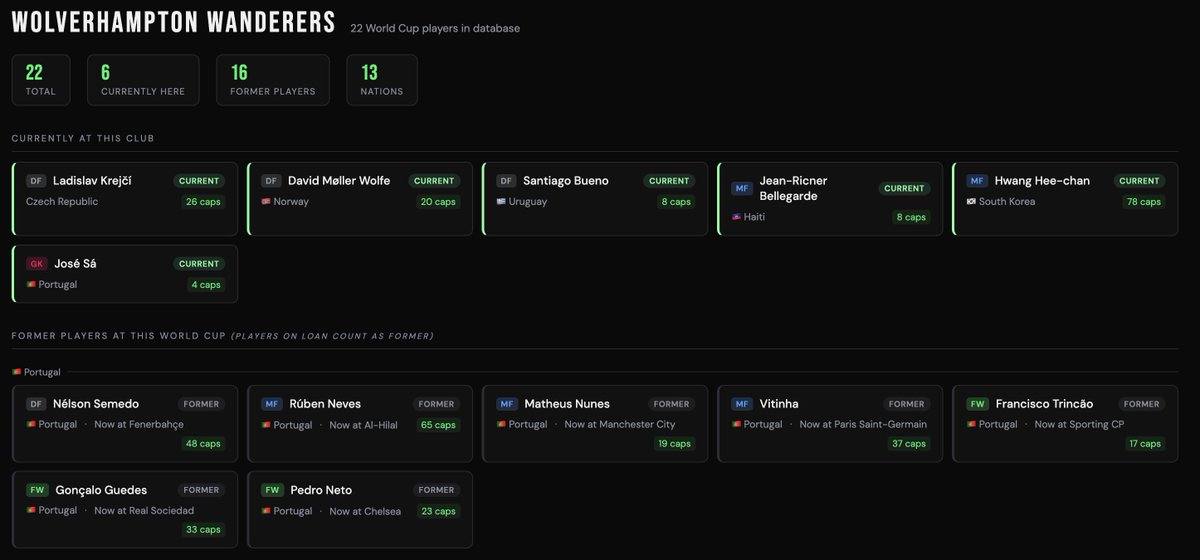1200x560 pixels.
Task: Click the 22 Total stat box
Action: point(41,80)
